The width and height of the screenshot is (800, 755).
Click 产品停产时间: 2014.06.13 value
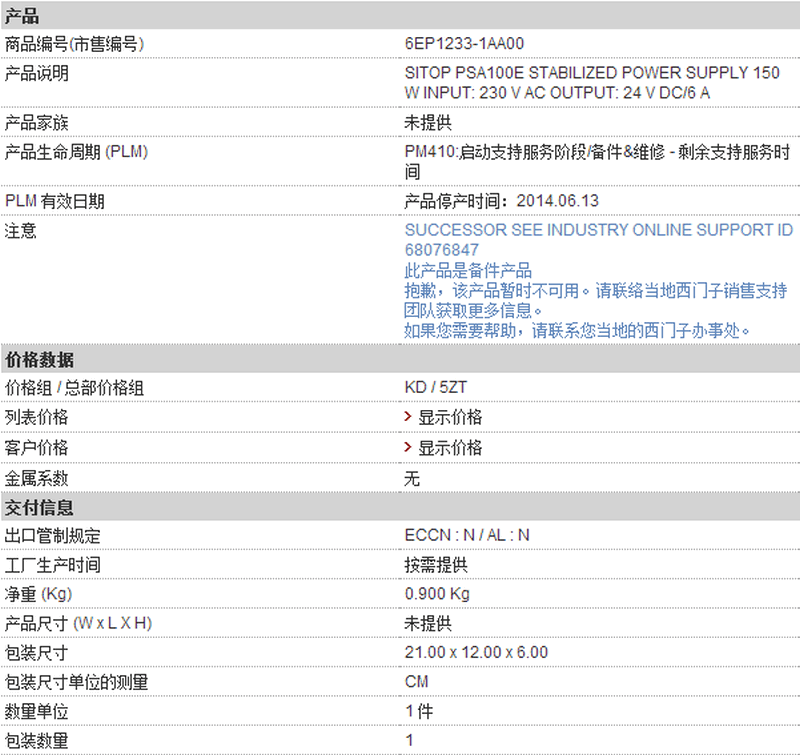point(502,201)
